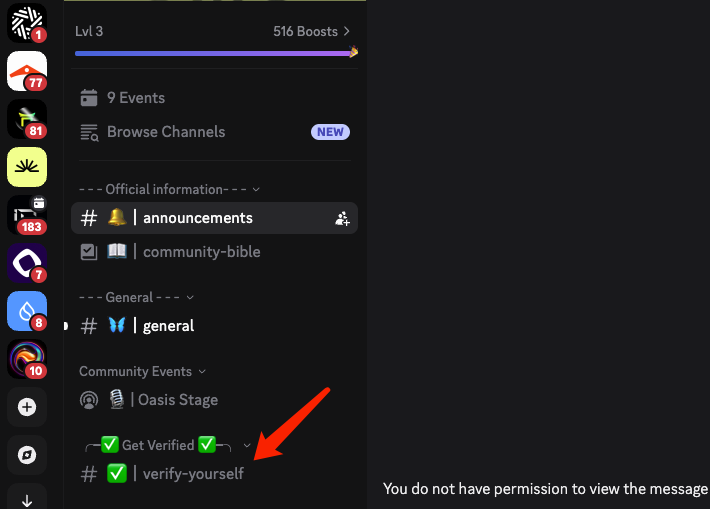The image size is (710, 509).
Task: Open the verify-yourself channel
Action: [x=193, y=474]
